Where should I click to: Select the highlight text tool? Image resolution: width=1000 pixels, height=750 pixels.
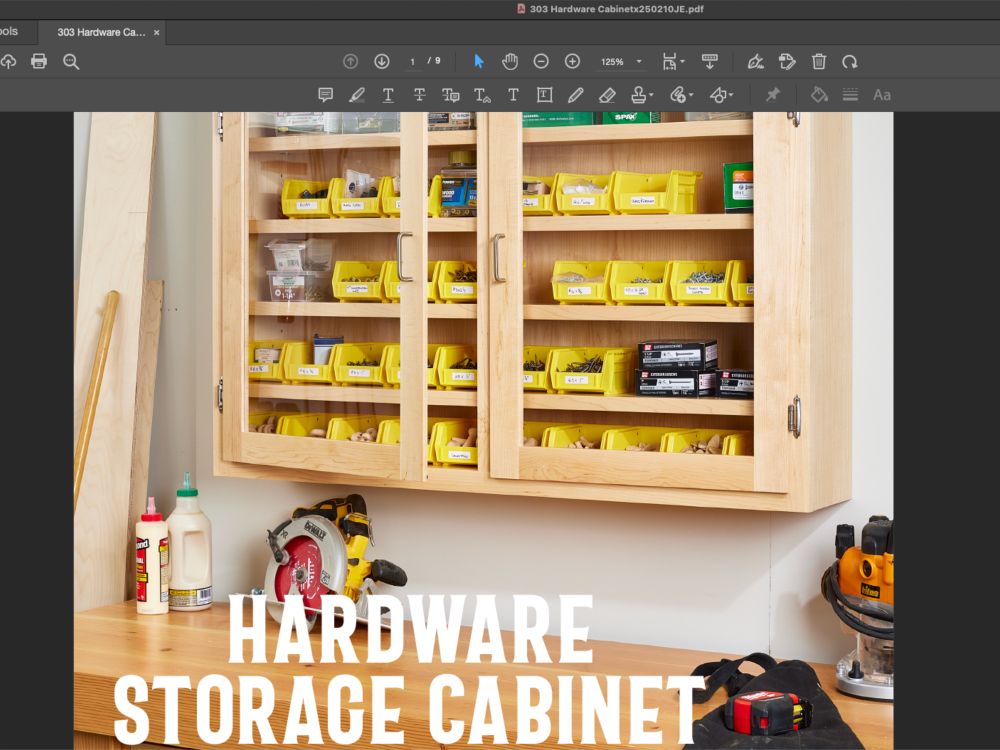coord(357,95)
